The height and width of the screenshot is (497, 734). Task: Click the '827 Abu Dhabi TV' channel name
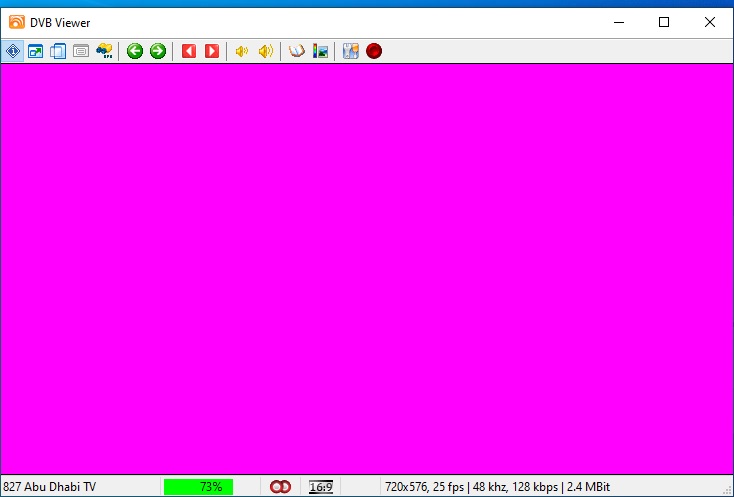pyautogui.click(x=49, y=487)
